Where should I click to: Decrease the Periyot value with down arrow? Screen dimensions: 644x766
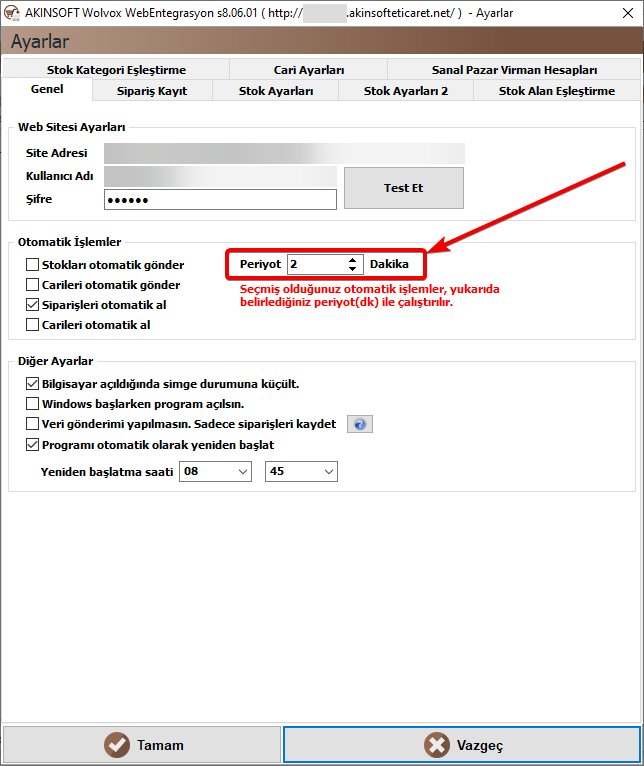tap(352, 269)
